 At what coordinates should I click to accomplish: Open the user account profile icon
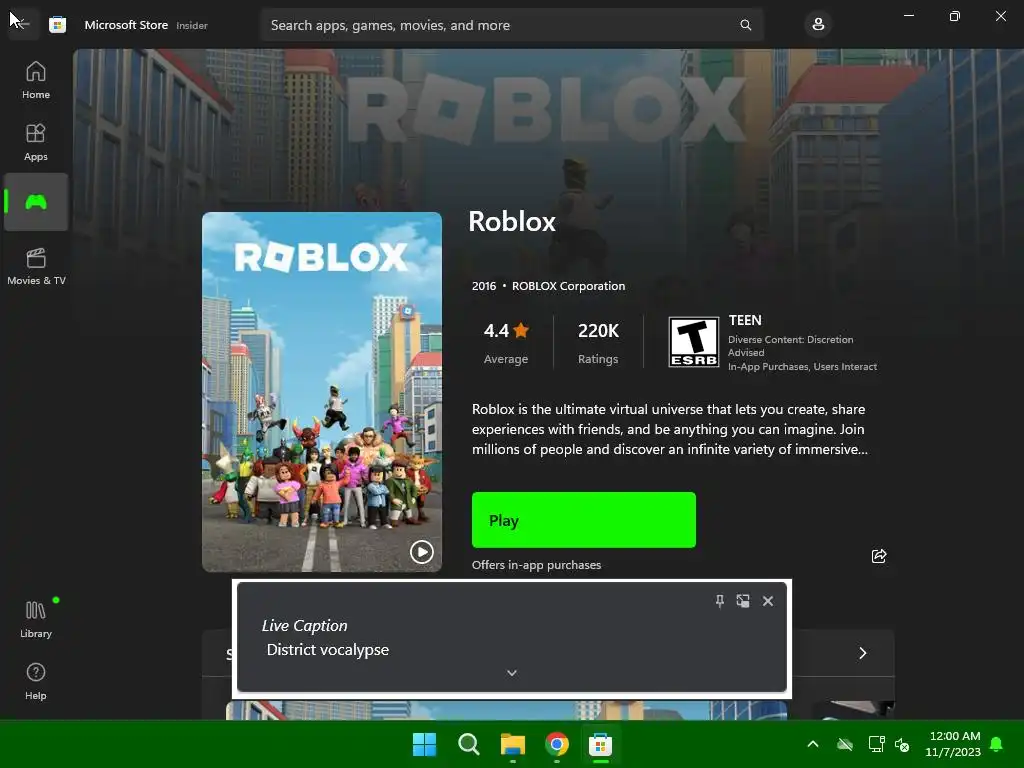coord(818,25)
